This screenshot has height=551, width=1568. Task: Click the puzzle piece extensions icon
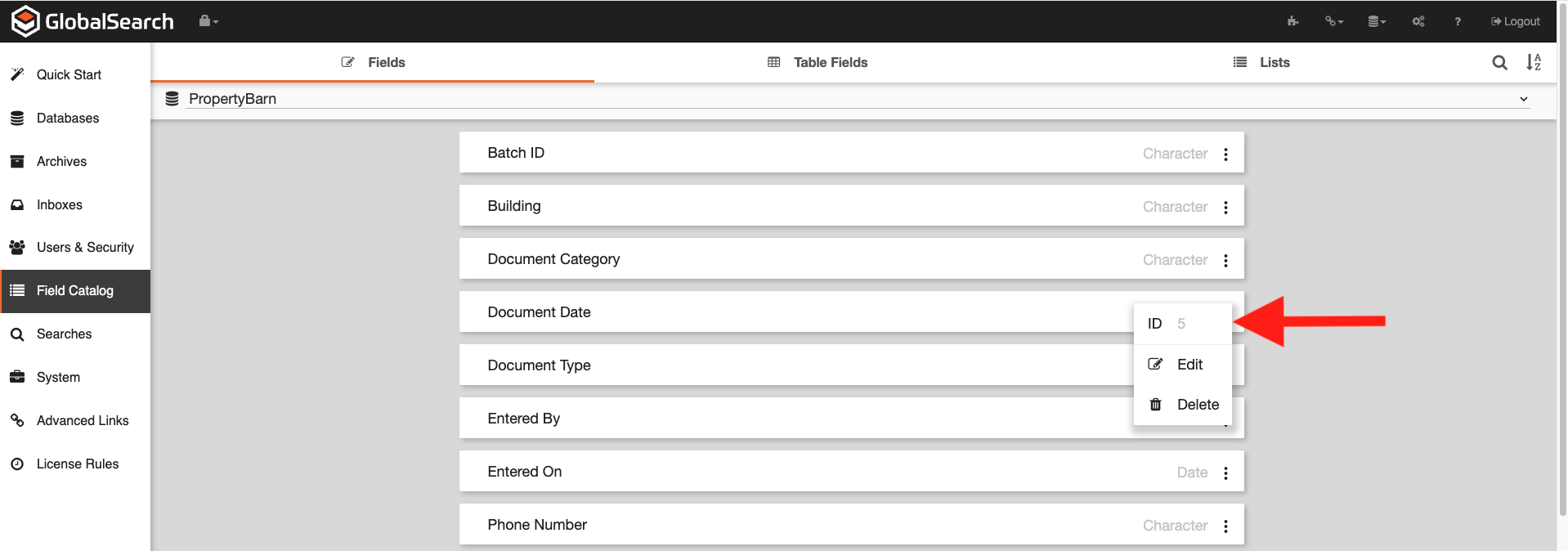tap(1292, 21)
